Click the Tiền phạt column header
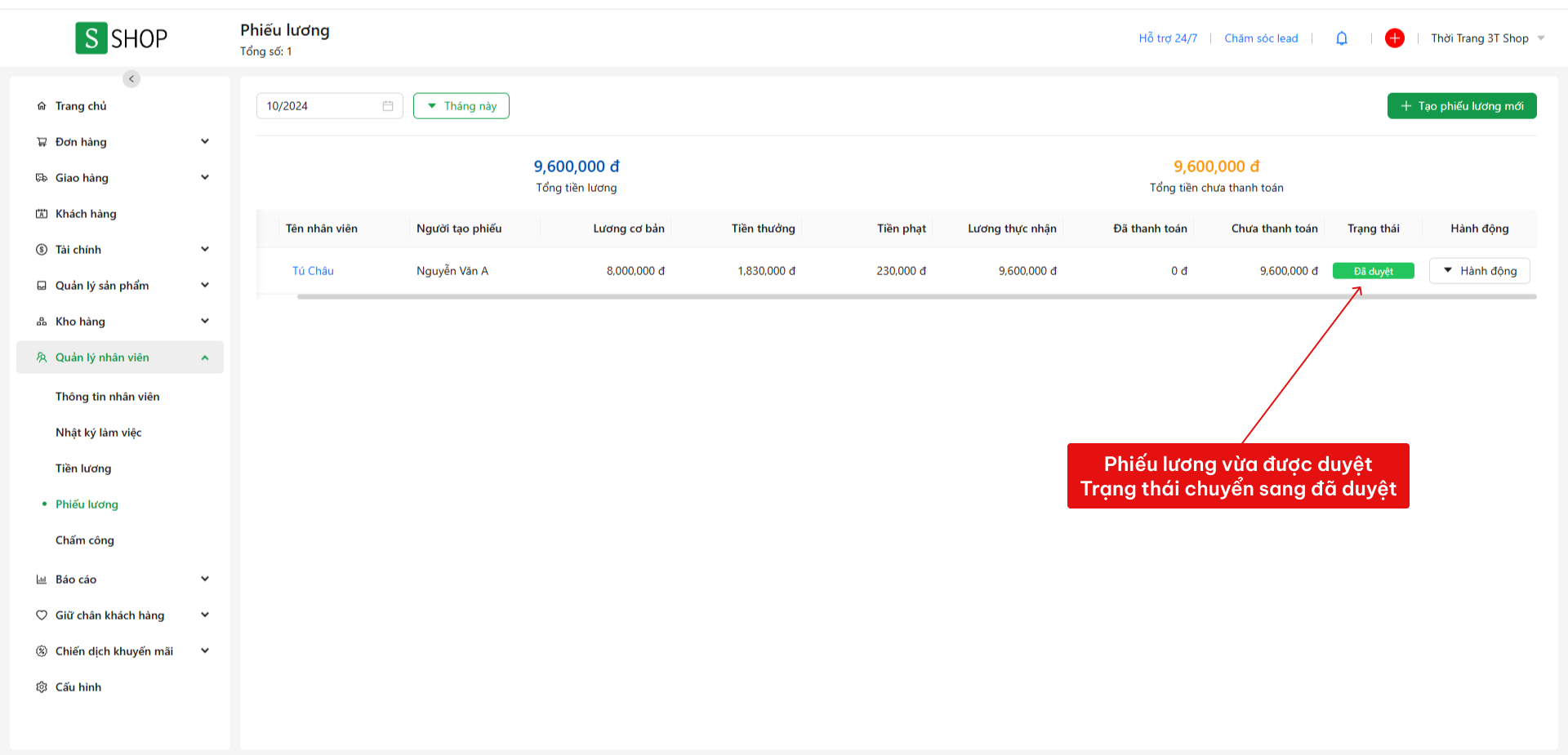Screen dimensions: 1568x755 [x=902, y=229]
